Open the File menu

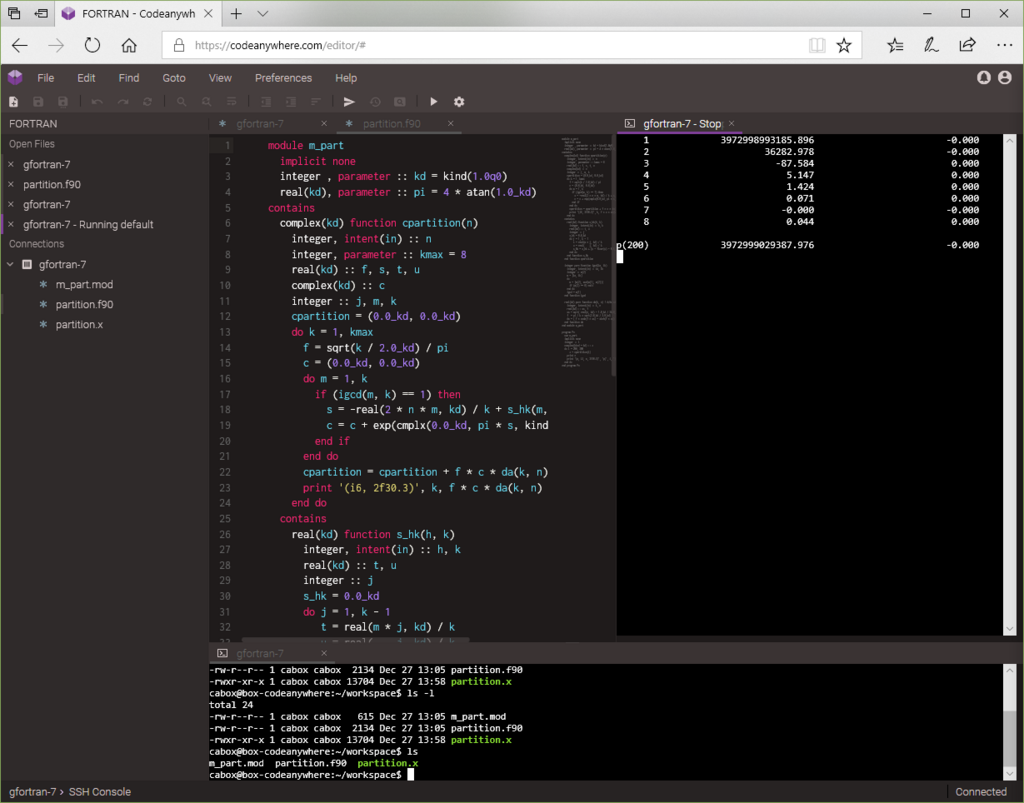pyautogui.click(x=46, y=78)
